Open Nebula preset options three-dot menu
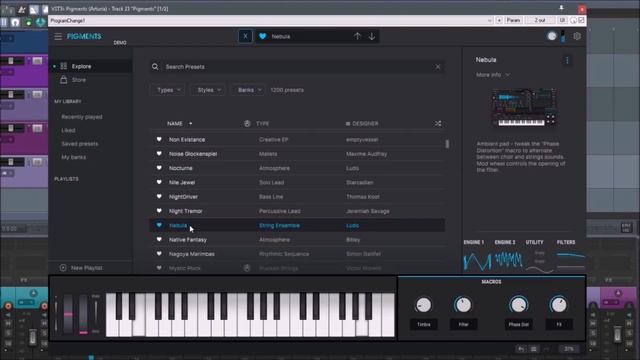The height and width of the screenshot is (360, 640). [567, 60]
